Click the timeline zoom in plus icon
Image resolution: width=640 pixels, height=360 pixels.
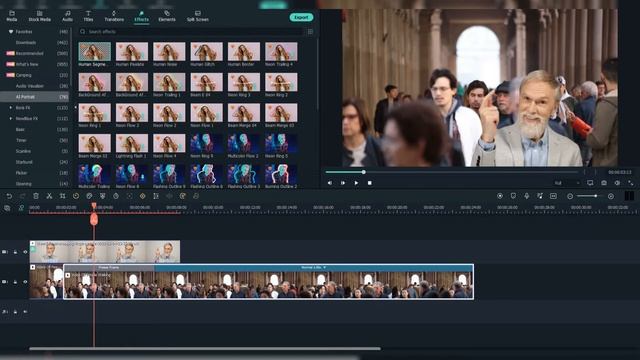click(611, 196)
